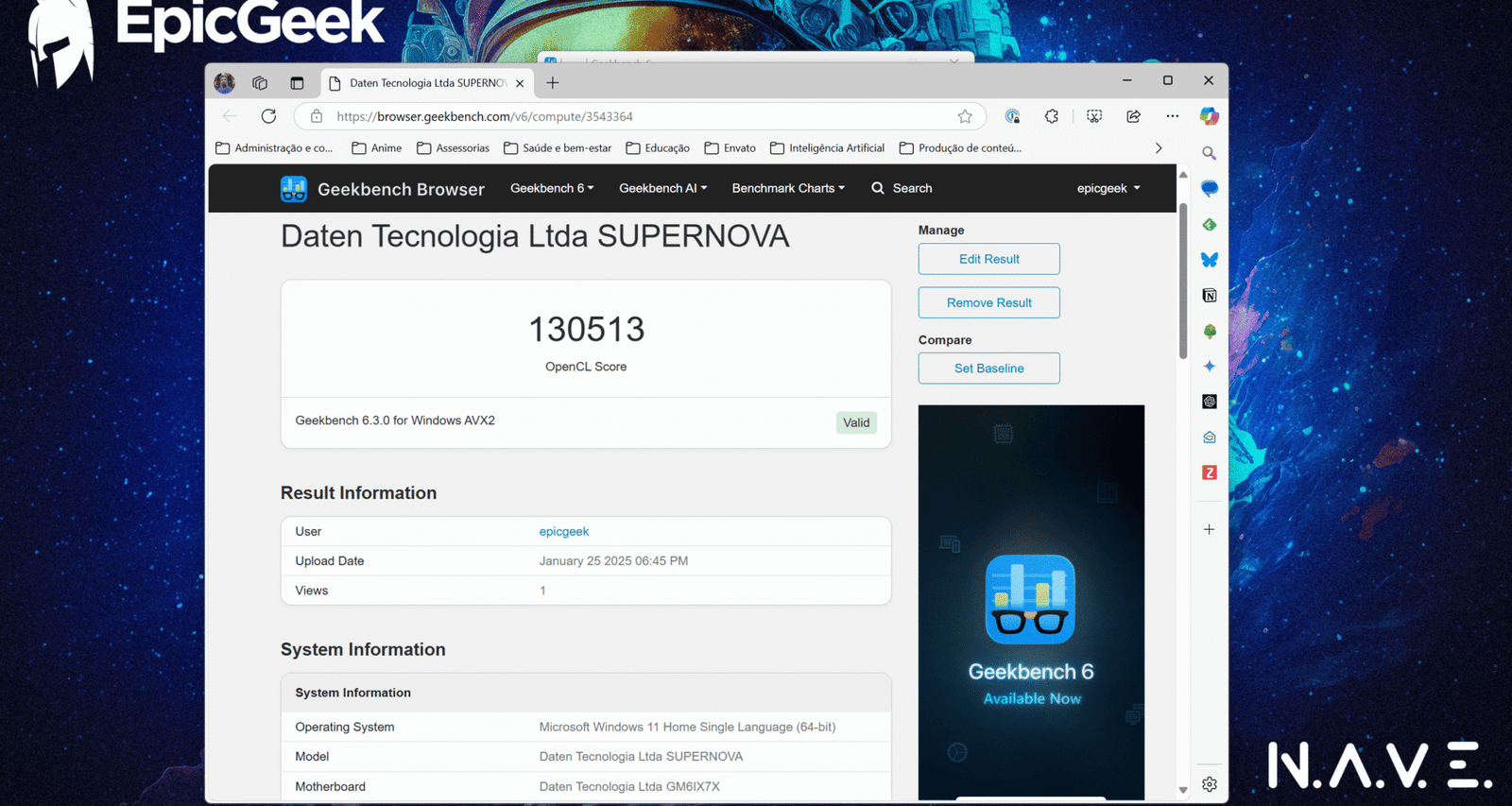Open Edge settings and more menu
Viewport: 1512px width, 806px height.
pyautogui.click(x=1173, y=116)
